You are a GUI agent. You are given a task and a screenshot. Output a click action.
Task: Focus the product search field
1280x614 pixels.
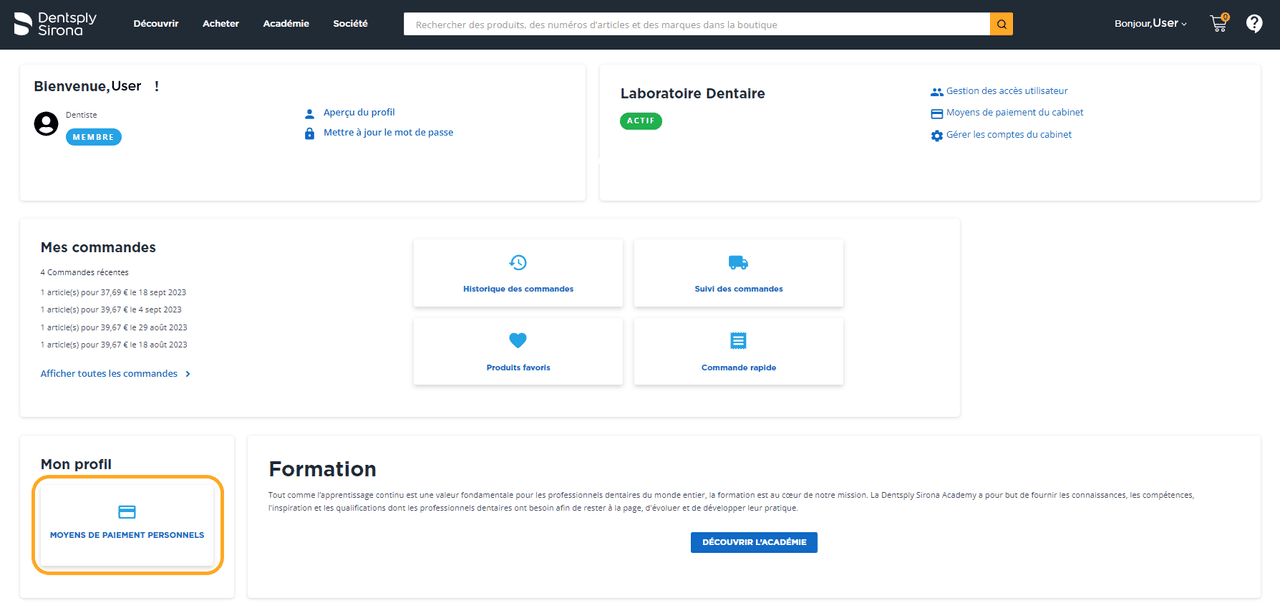(x=696, y=24)
